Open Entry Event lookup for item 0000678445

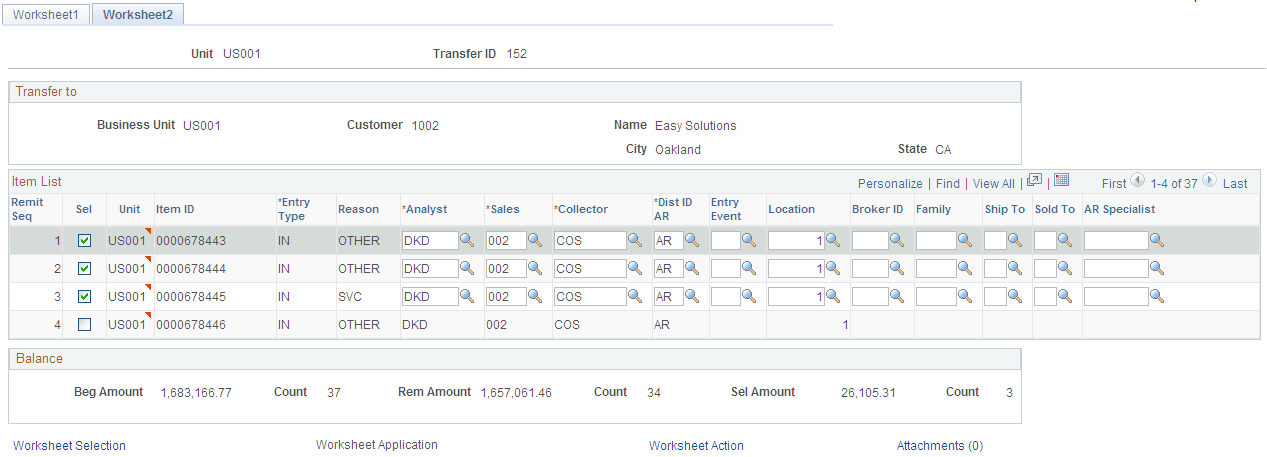(x=749, y=296)
